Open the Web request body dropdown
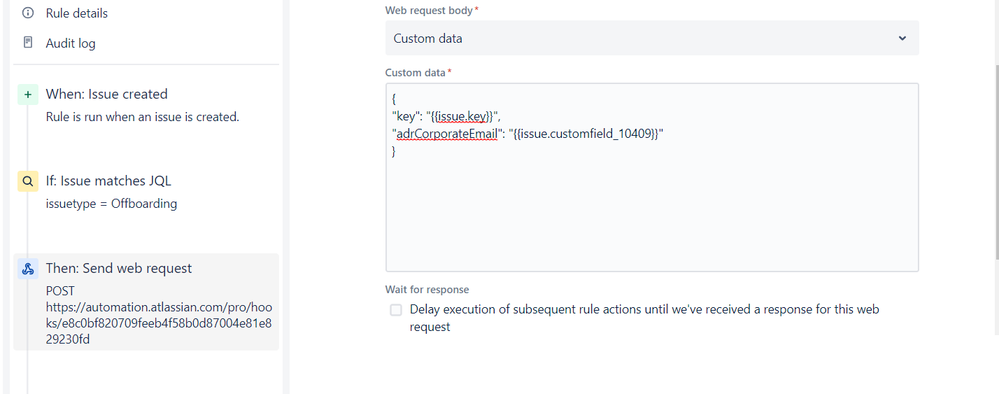Viewport: 999px width, 394px height. click(652, 38)
